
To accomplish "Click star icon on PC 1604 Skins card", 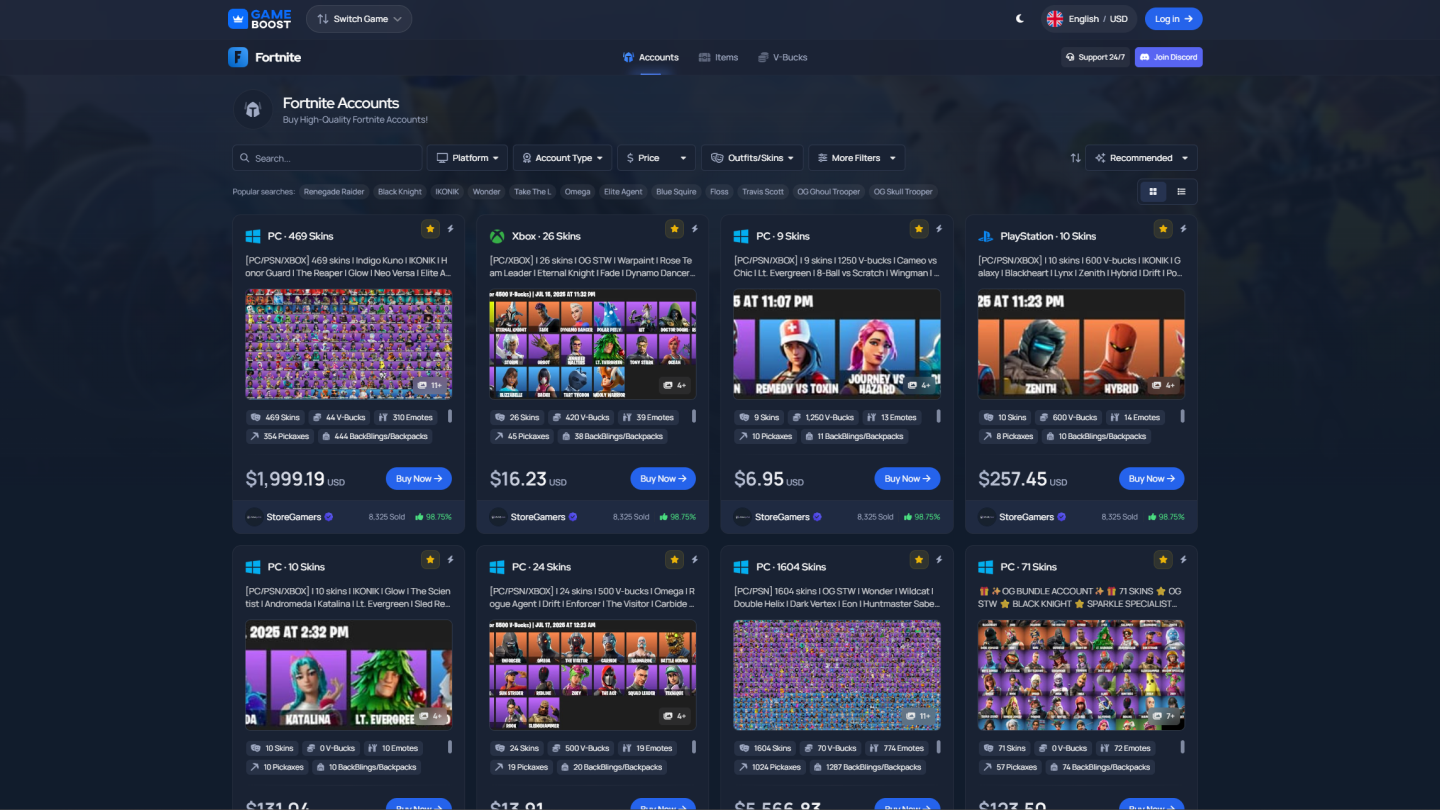I will pyautogui.click(x=919, y=560).
